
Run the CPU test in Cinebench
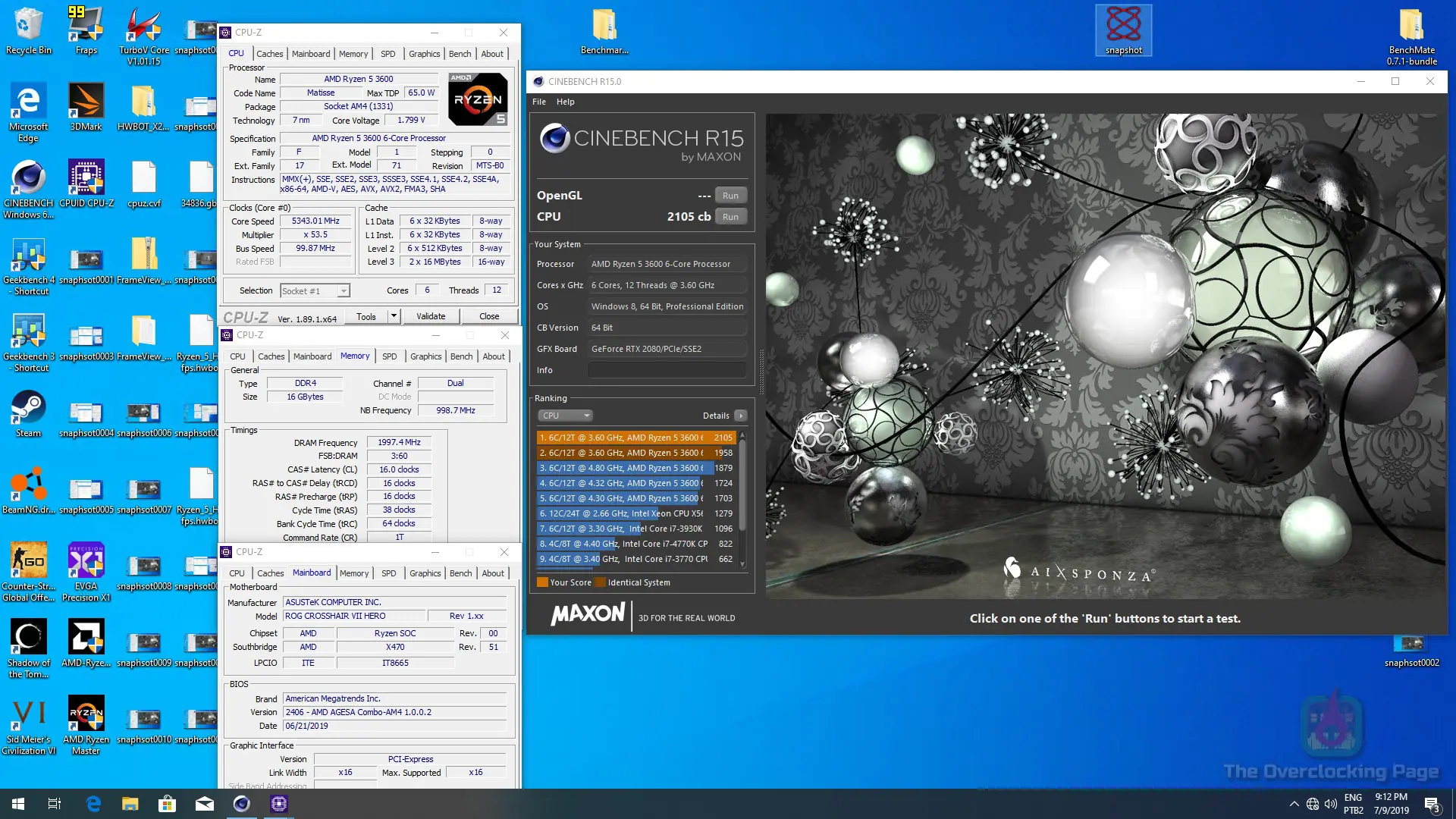[x=730, y=217]
